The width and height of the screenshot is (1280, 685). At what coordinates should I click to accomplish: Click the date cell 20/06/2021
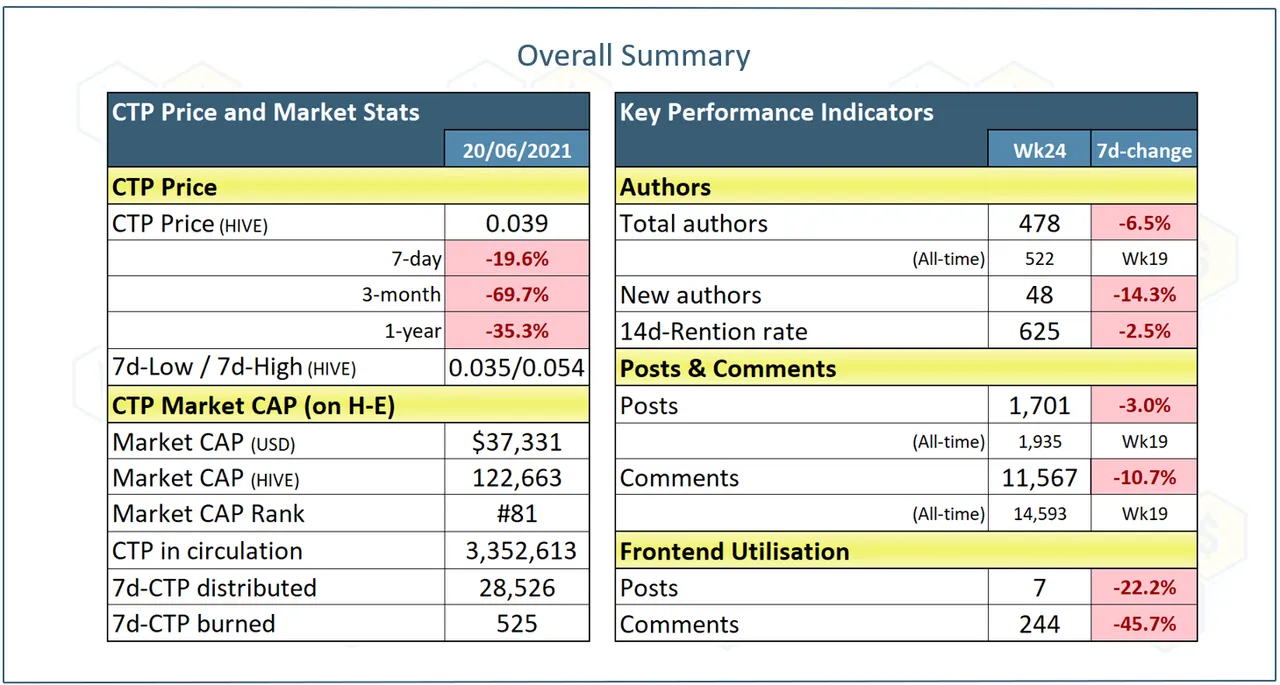pos(517,151)
